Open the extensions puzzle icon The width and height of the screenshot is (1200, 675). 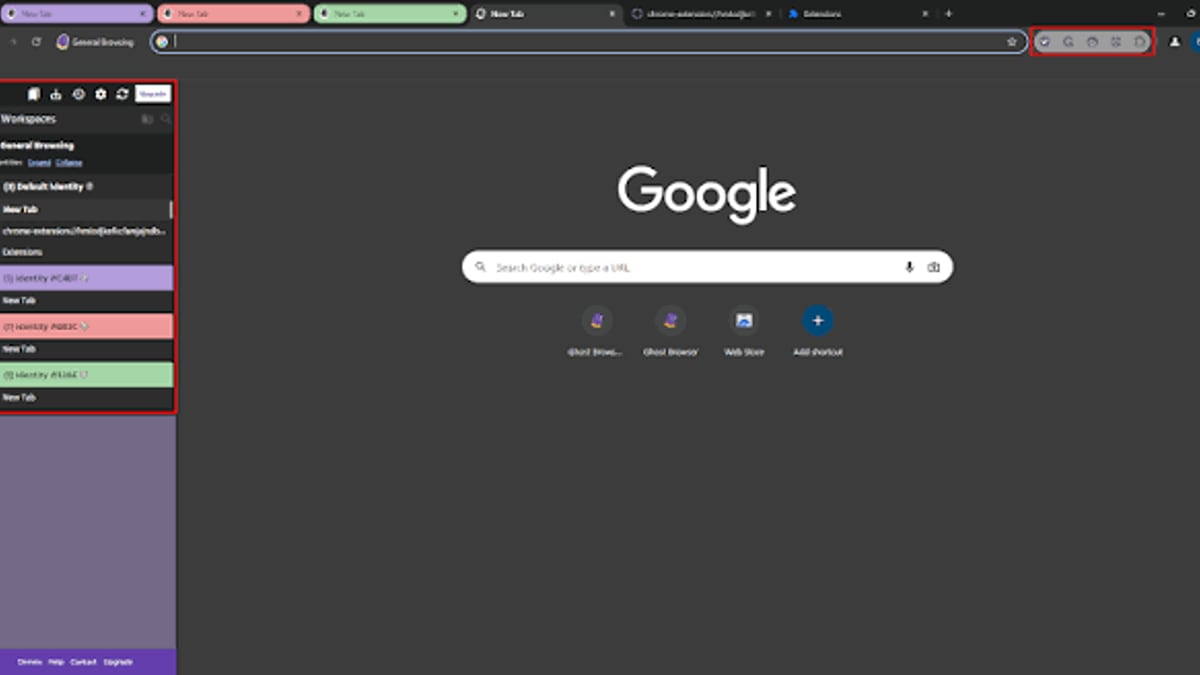1140,42
